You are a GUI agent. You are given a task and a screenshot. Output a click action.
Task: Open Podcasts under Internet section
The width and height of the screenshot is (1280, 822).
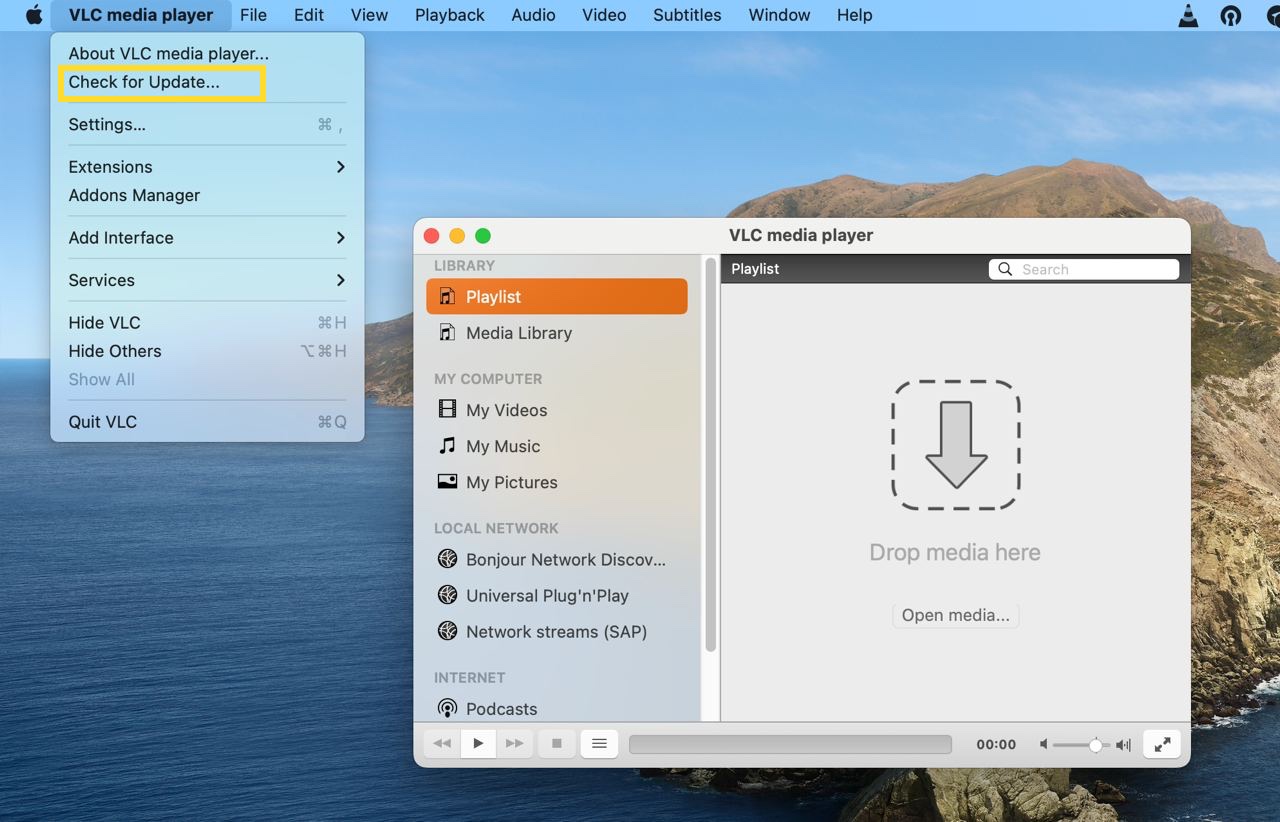point(501,708)
